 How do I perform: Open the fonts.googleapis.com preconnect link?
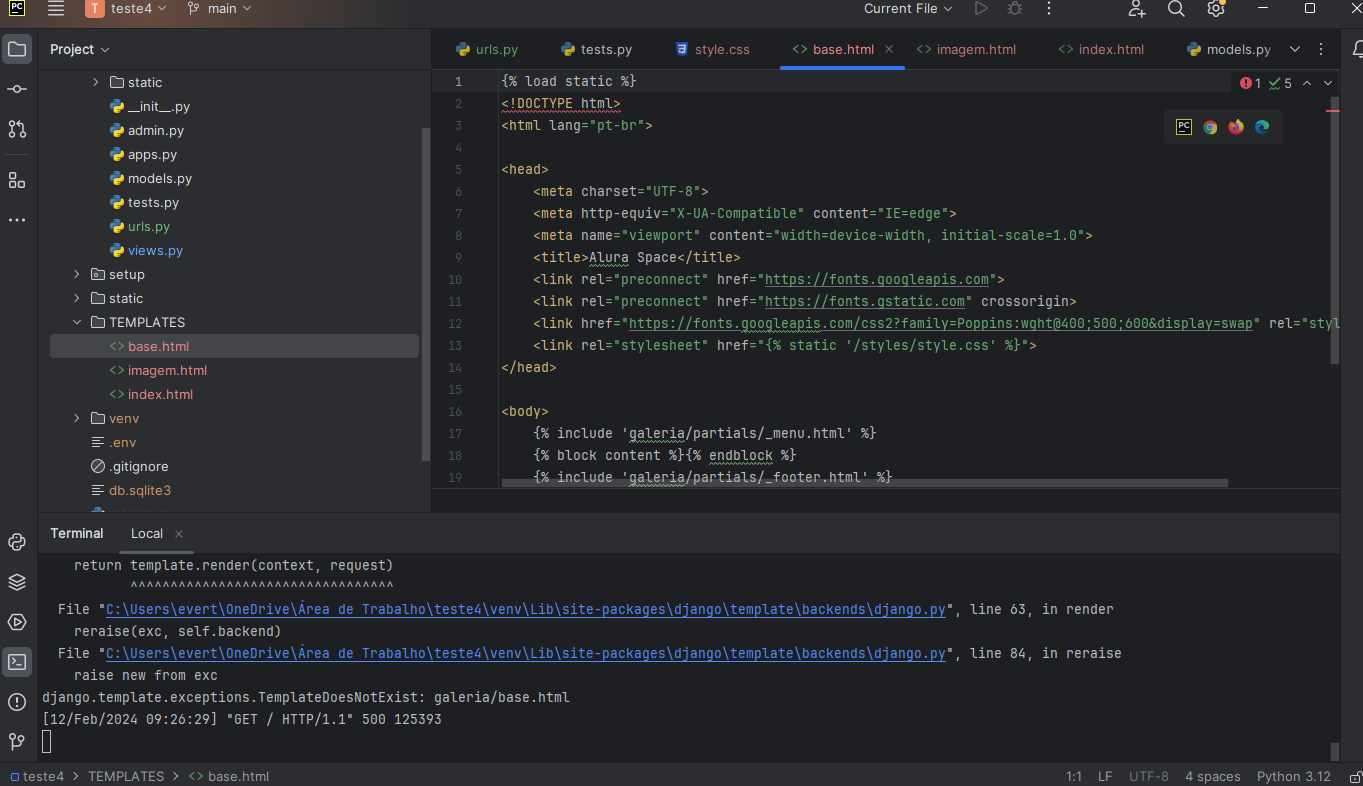(877, 280)
